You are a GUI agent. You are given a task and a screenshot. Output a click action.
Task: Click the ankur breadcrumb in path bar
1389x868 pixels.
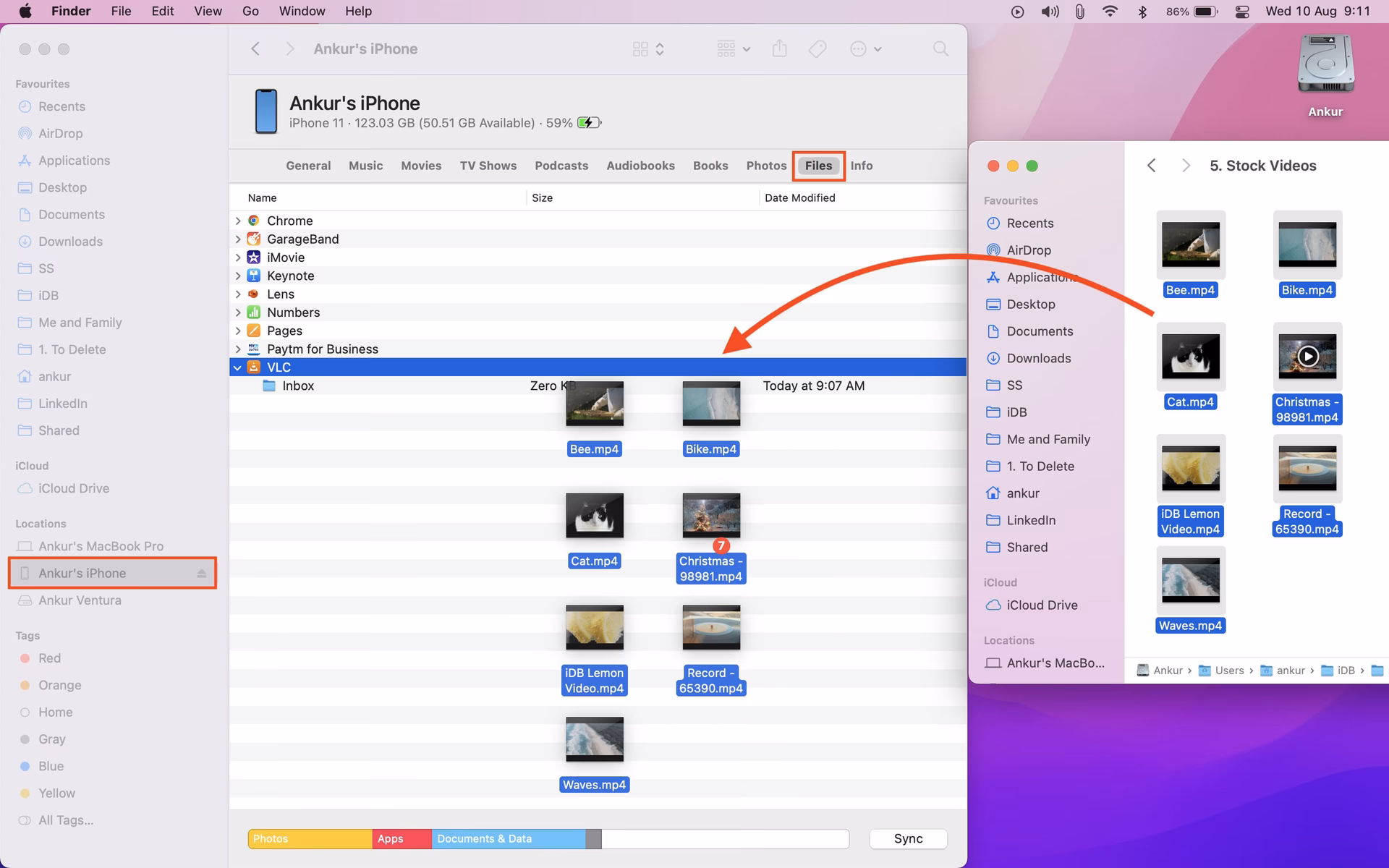pyautogui.click(x=1291, y=671)
